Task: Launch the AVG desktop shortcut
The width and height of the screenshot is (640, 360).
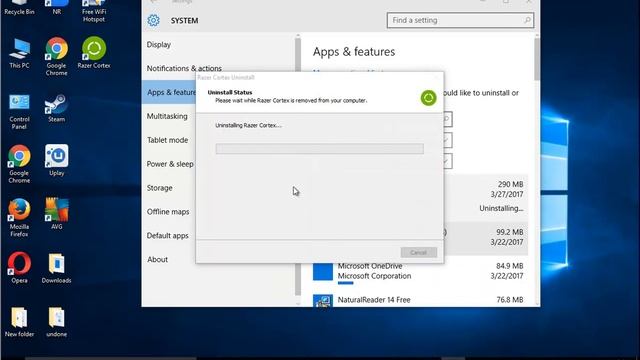Action: (x=56, y=213)
